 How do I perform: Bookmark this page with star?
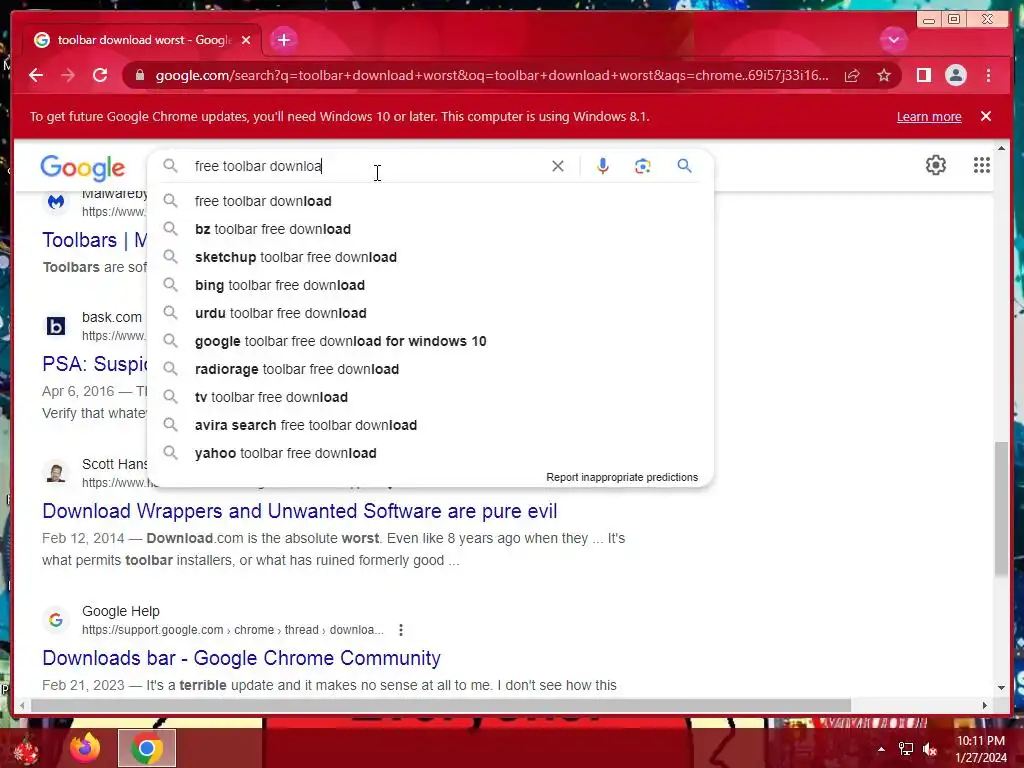(x=884, y=76)
